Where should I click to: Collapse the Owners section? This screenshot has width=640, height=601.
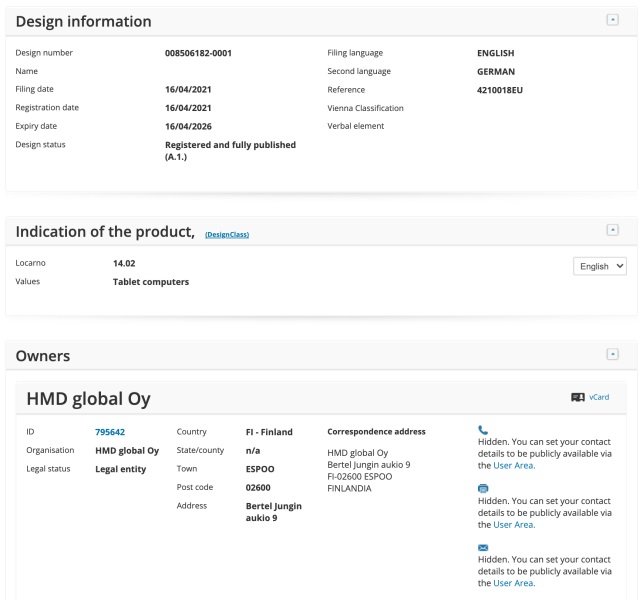(612, 354)
